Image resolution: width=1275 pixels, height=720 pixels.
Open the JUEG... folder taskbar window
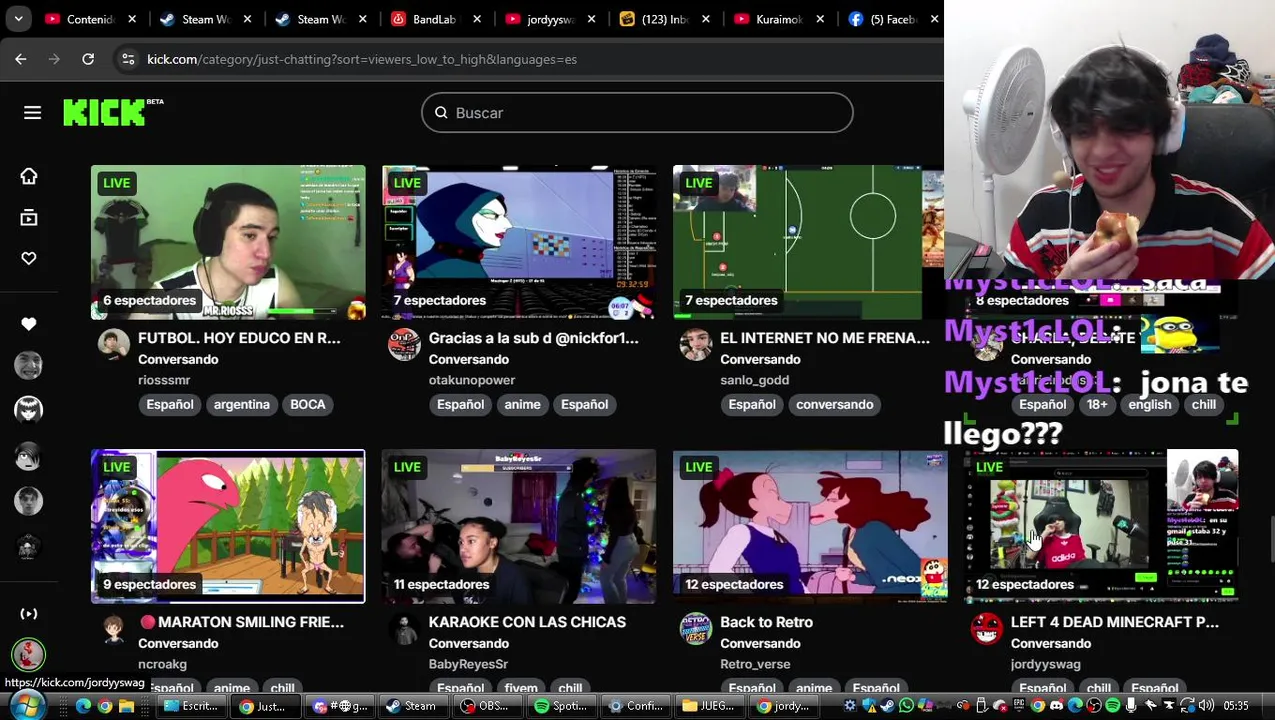(708, 706)
